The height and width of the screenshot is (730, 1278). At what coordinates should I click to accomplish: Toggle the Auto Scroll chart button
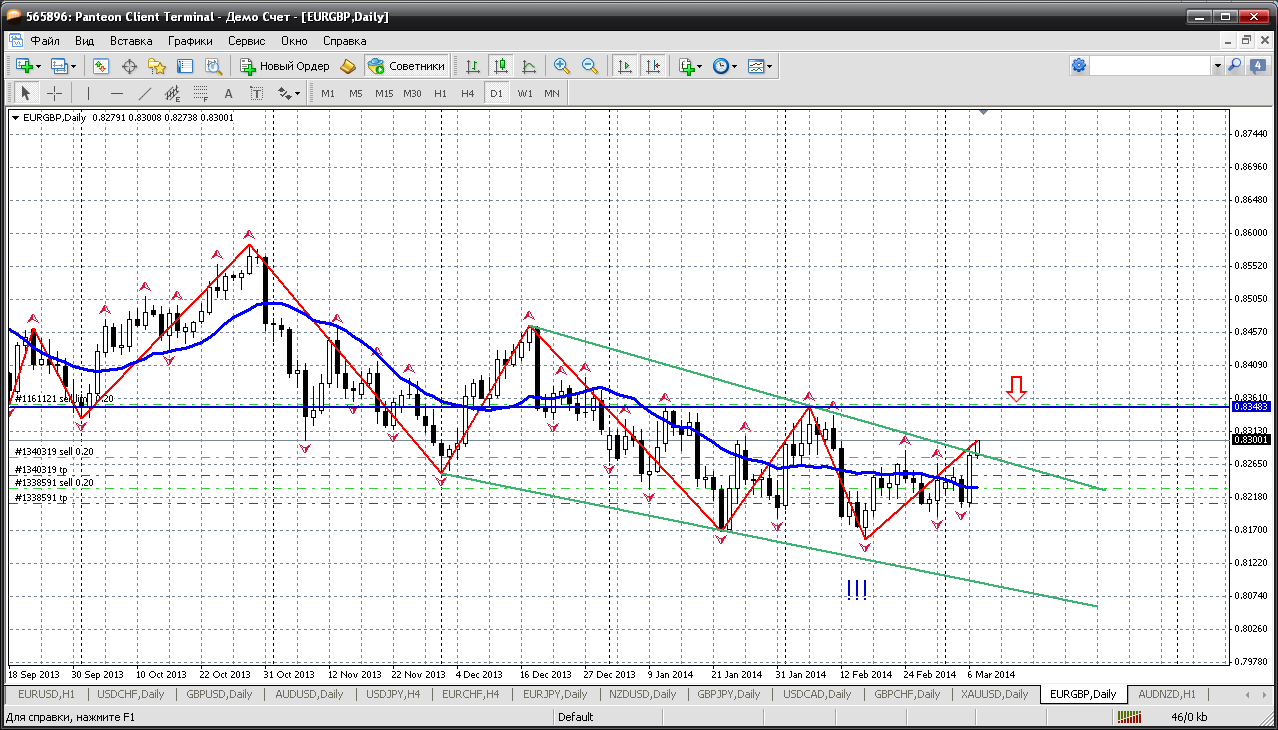625,66
